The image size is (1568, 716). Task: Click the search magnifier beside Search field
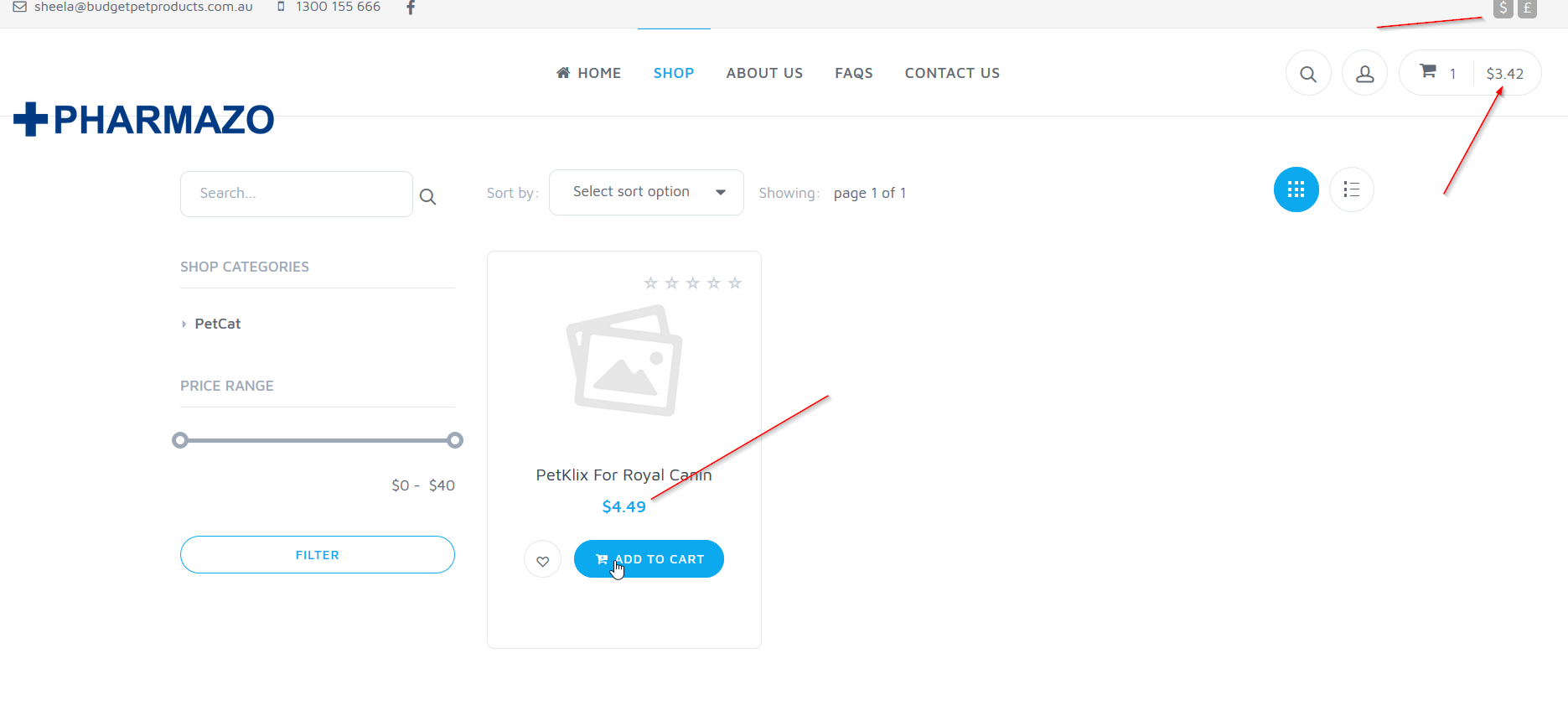pos(427,197)
